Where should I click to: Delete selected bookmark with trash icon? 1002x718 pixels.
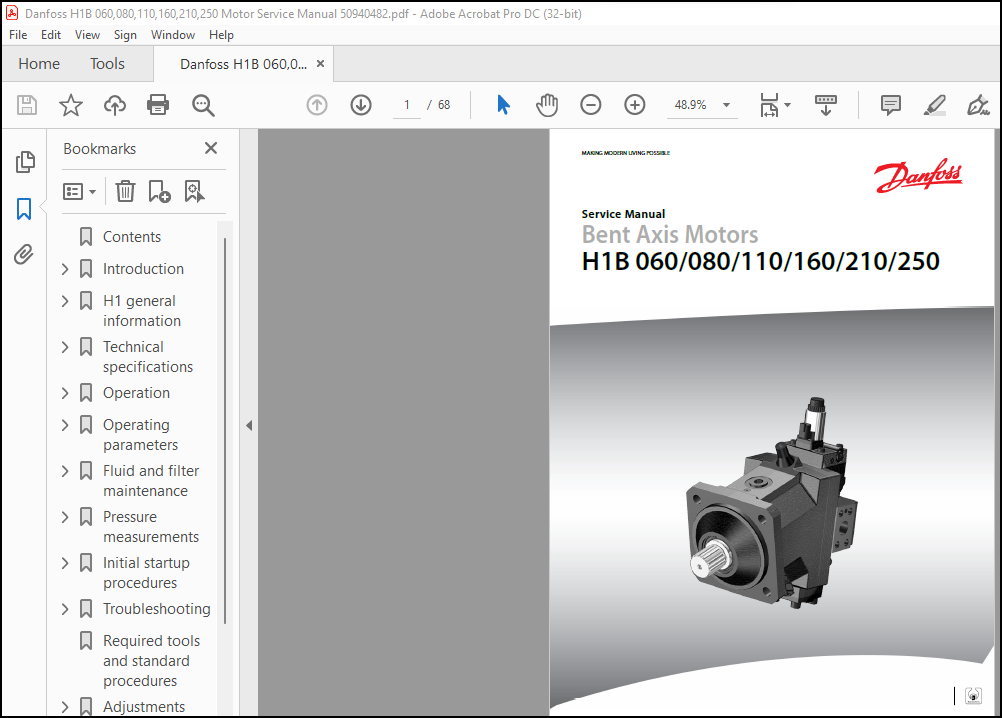click(125, 191)
